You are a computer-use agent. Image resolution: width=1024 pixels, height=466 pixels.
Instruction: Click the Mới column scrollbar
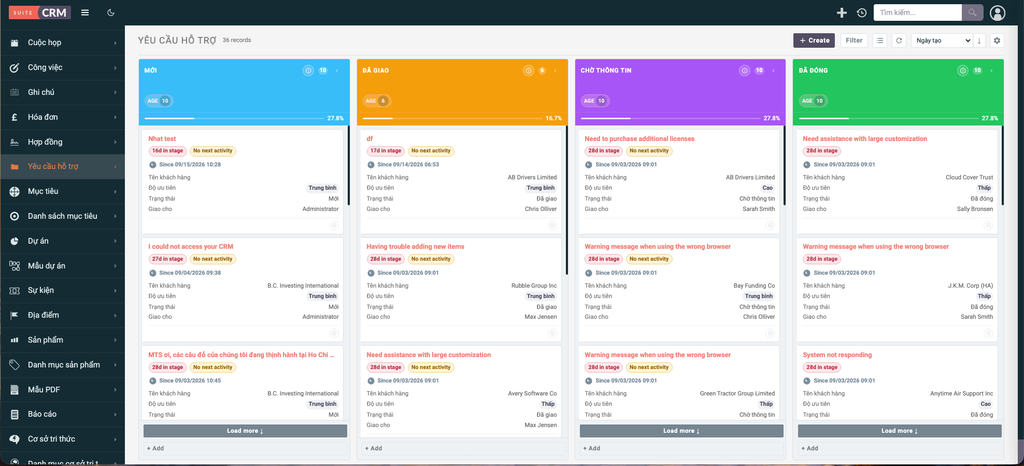tap(349, 166)
